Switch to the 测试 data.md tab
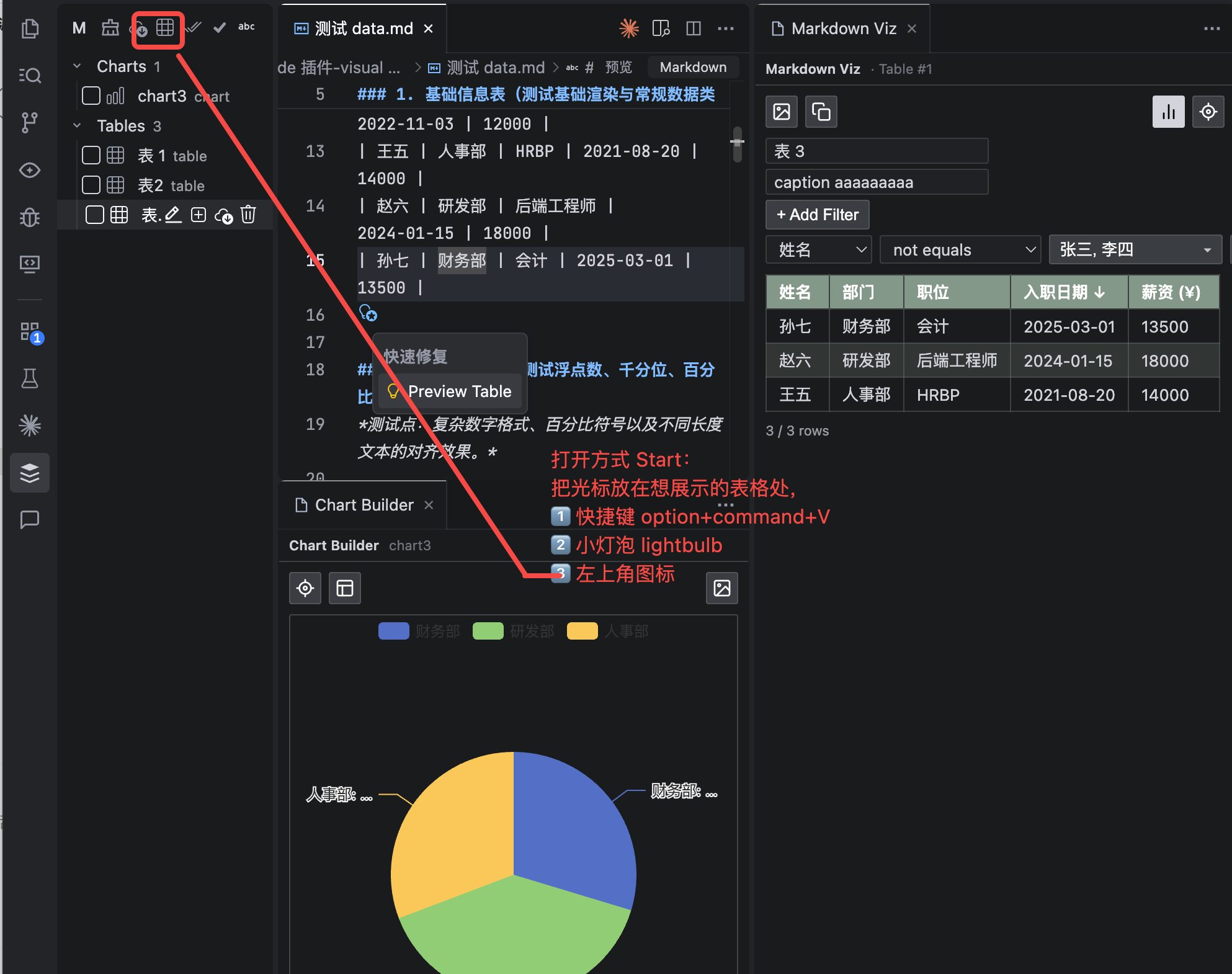This screenshot has width=1232, height=974. (x=364, y=29)
